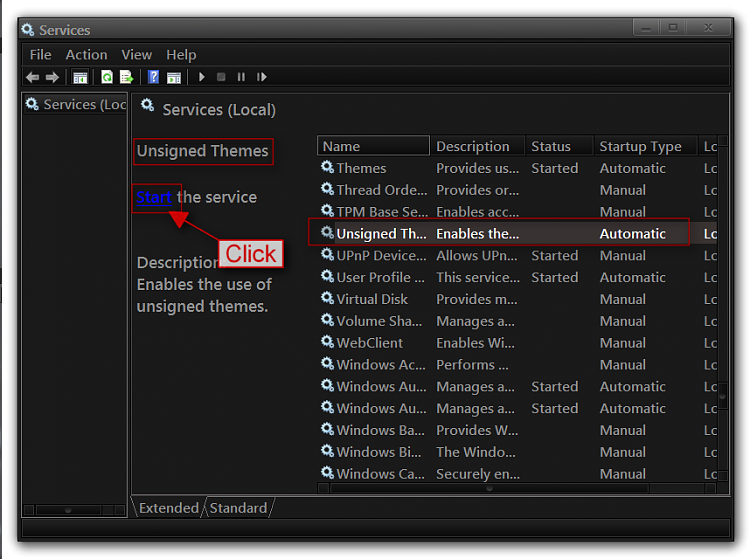
Task: Click the Forward arrow toolbar icon
Action: pyautogui.click(x=52, y=77)
